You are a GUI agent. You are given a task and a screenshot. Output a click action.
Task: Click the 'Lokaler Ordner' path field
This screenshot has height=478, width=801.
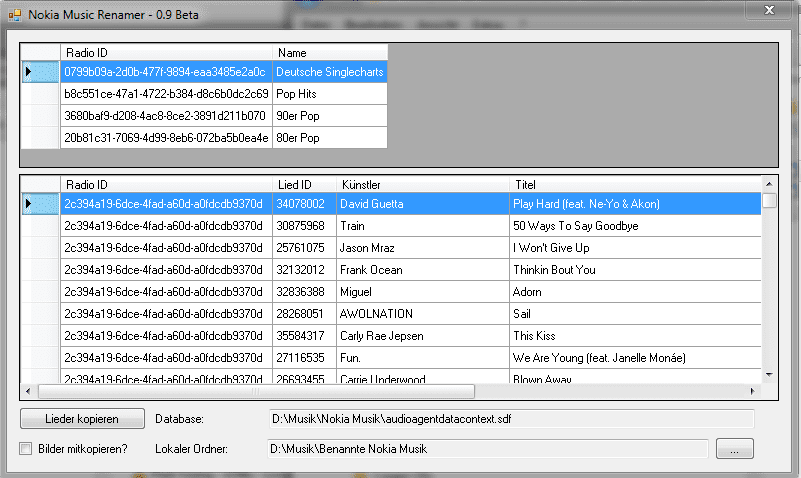pyautogui.click(x=488, y=449)
